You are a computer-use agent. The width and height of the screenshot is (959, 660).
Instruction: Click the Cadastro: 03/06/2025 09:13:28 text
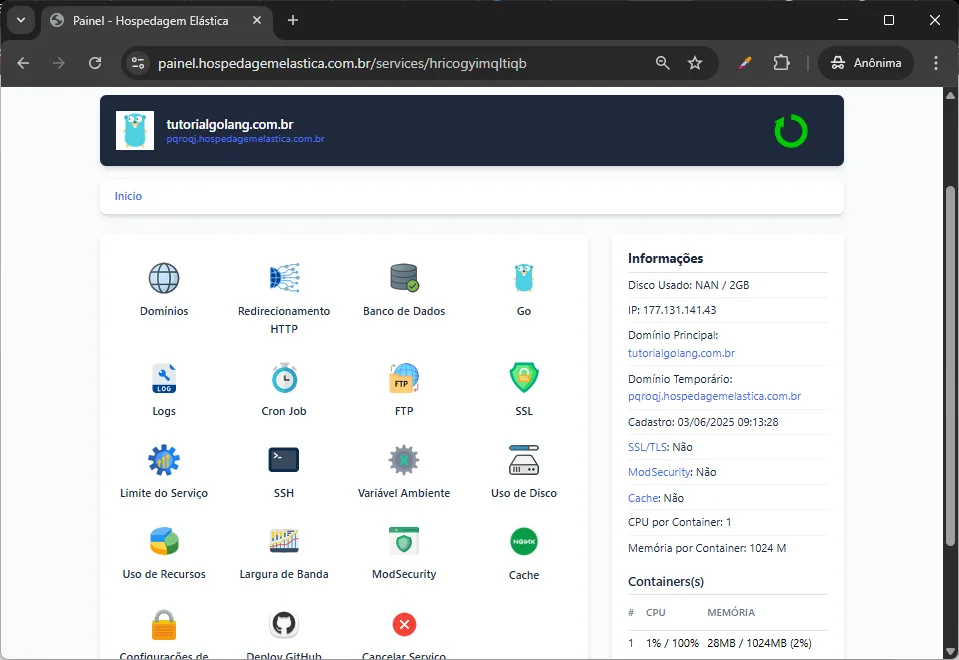703,422
